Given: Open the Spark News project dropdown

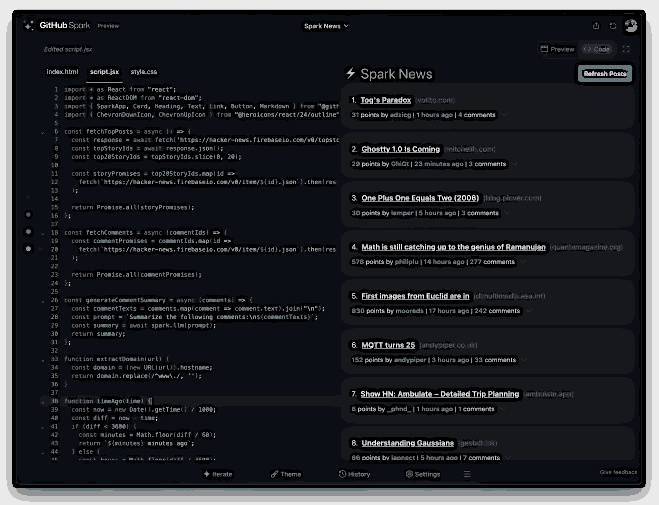Looking at the screenshot, I should pyautogui.click(x=326, y=26).
